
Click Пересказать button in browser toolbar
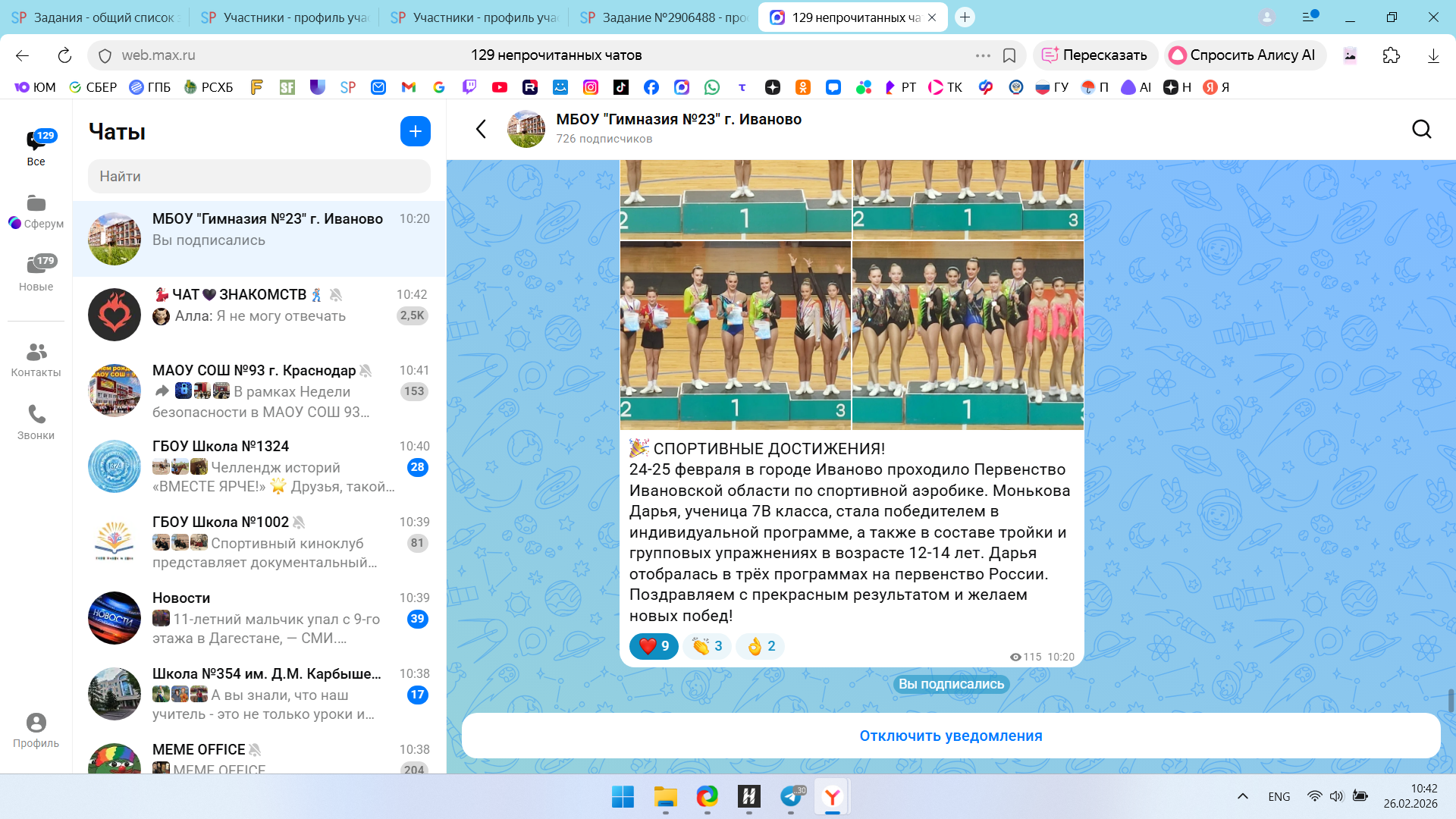click(1094, 55)
